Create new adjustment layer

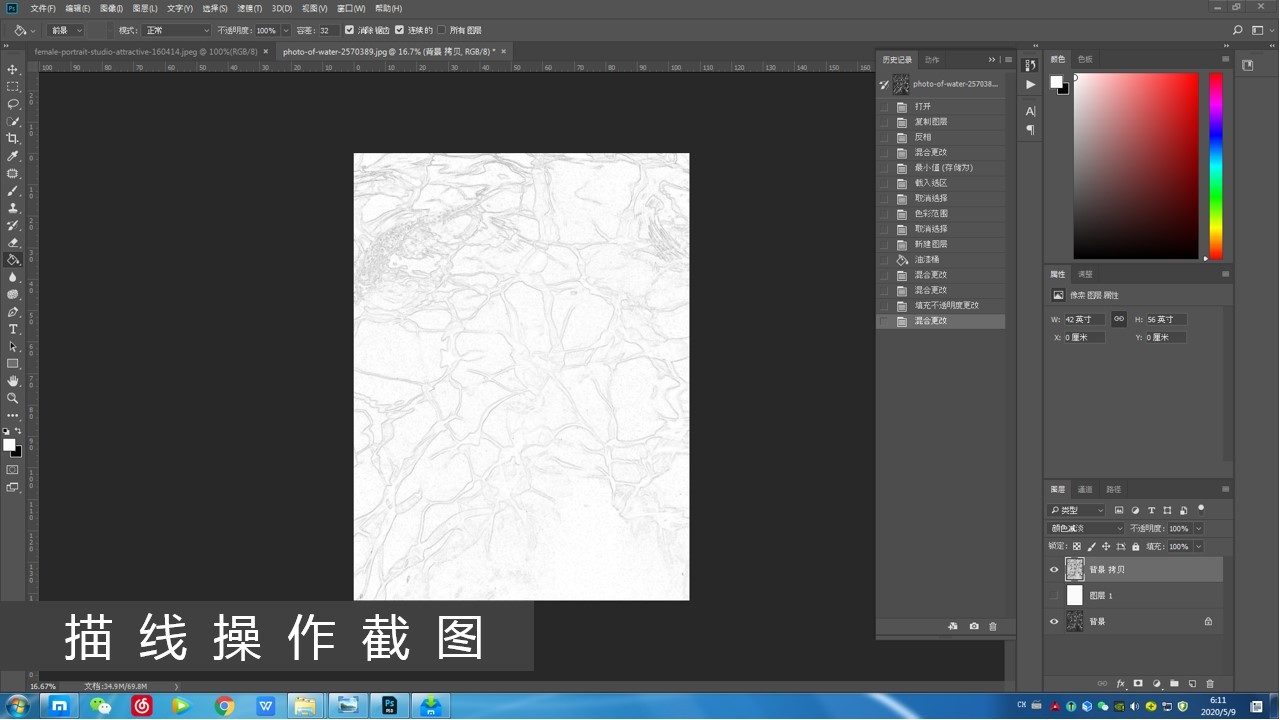tap(1156, 684)
